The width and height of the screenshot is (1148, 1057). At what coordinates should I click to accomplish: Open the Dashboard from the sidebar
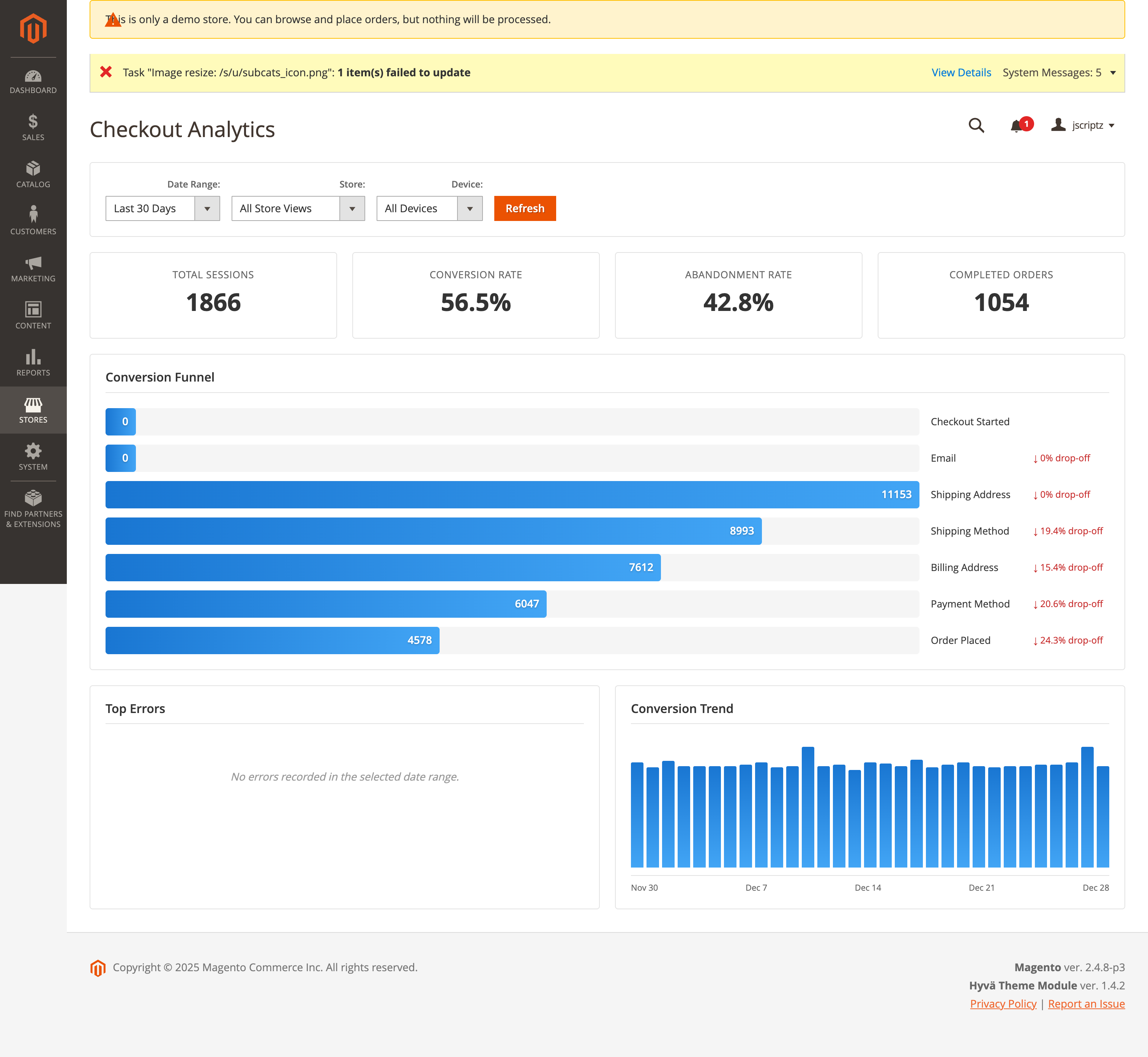point(33,82)
